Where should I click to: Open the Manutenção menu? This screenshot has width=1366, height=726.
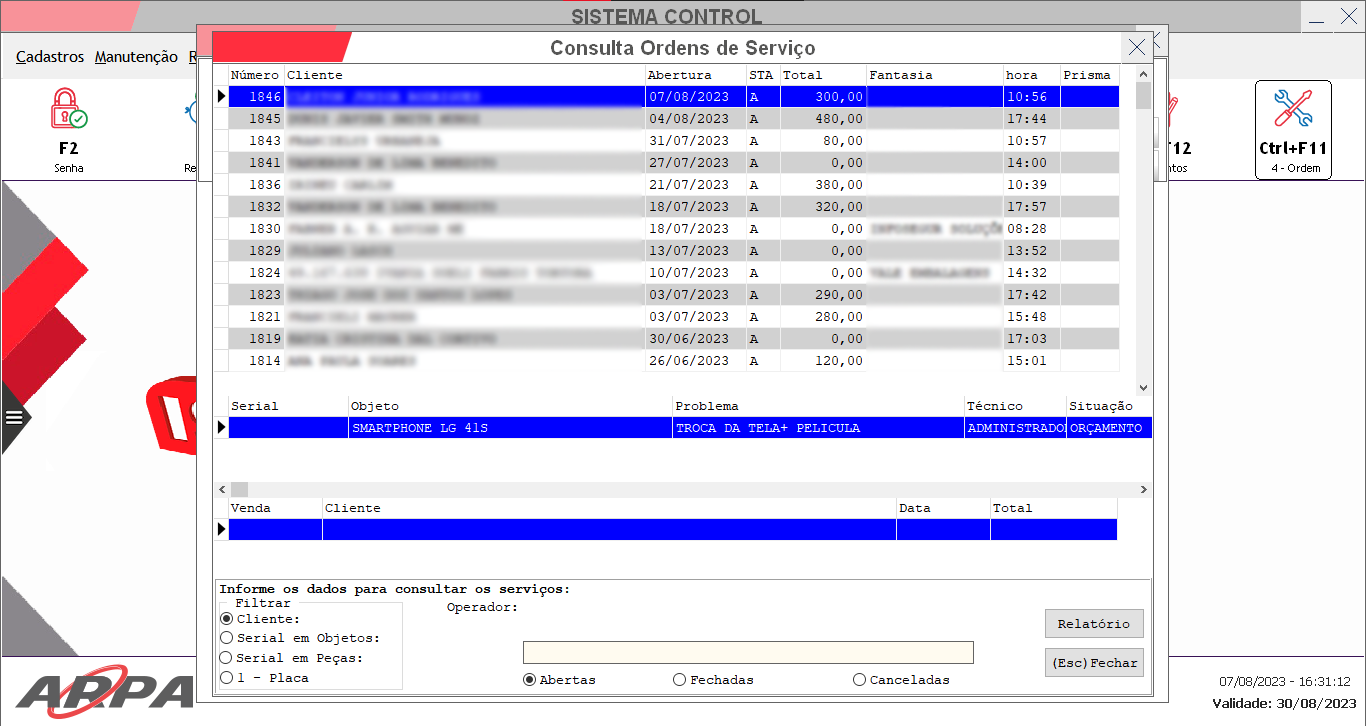click(136, 57)
